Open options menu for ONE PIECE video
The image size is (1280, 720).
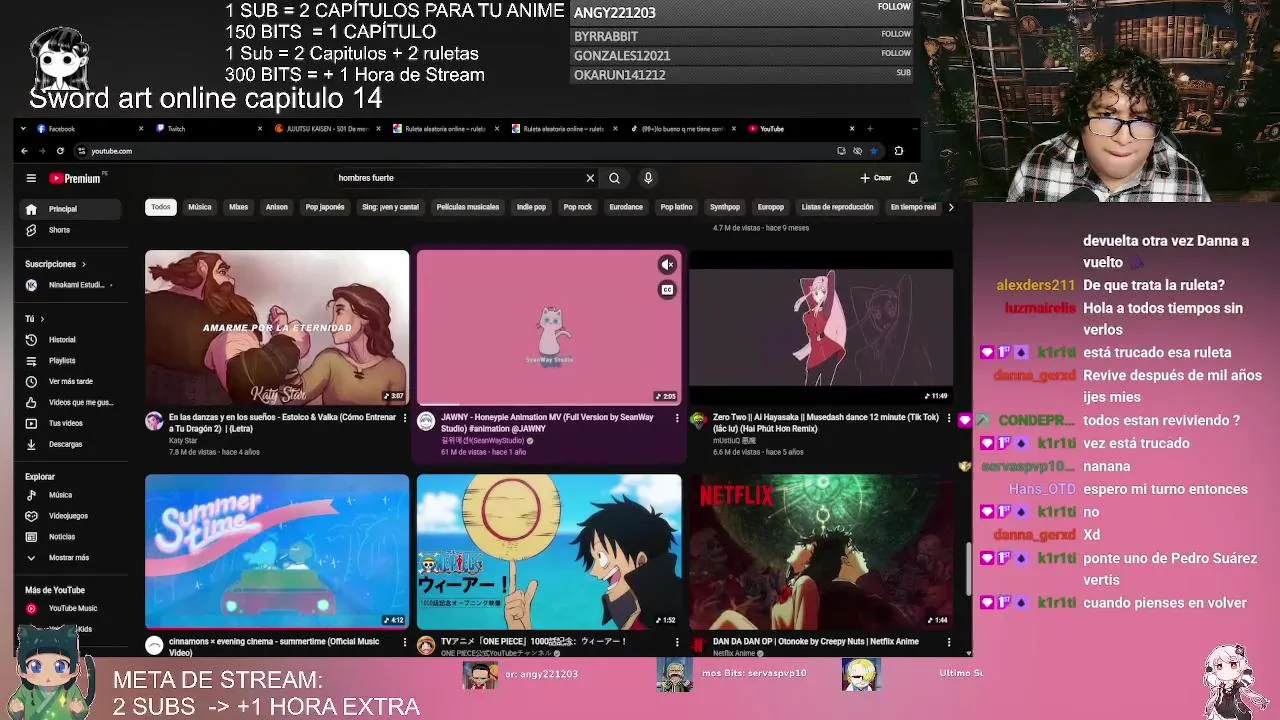point(677,642)
